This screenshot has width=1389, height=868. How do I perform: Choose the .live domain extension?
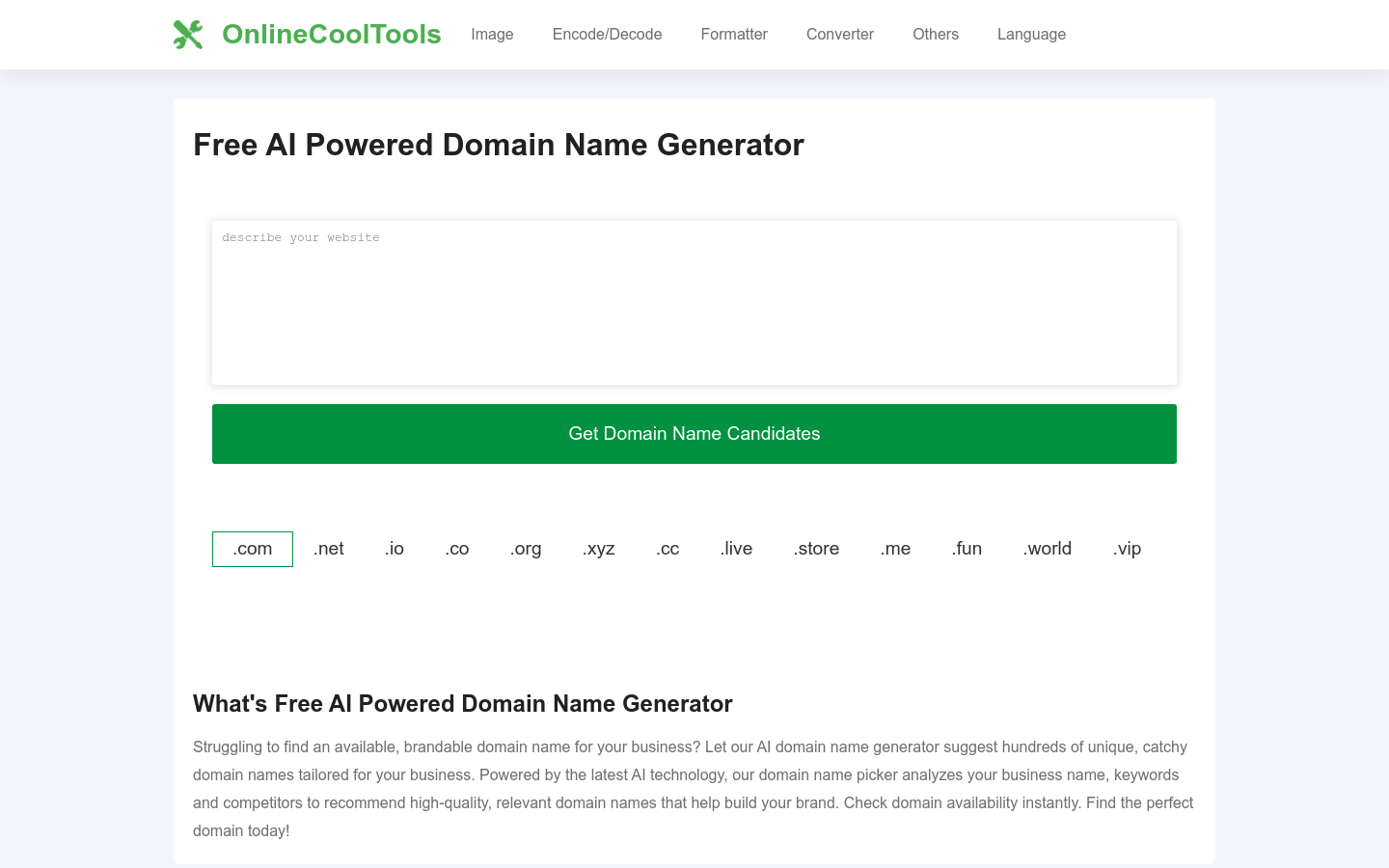[x=736, y=549]
